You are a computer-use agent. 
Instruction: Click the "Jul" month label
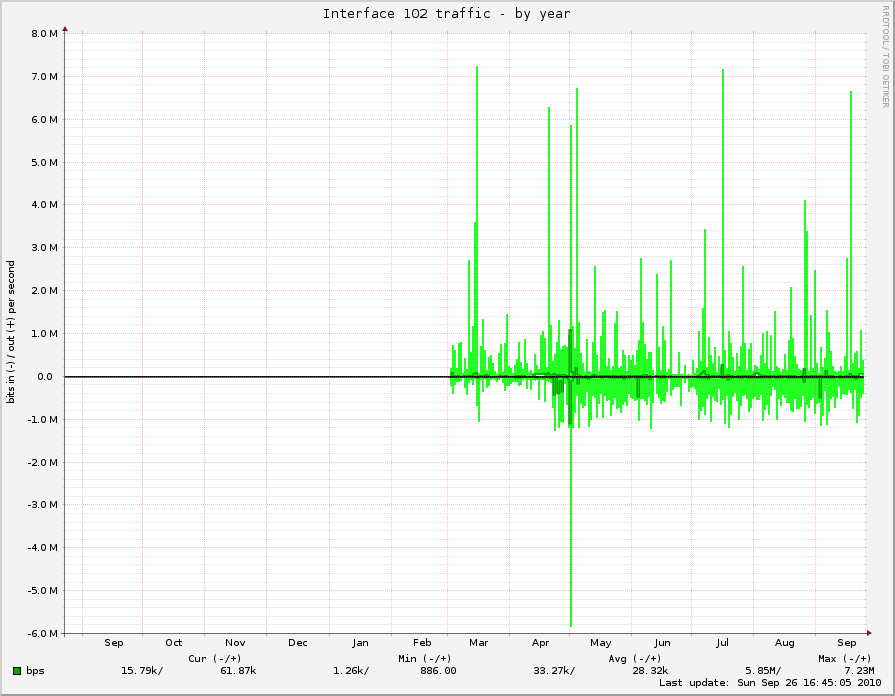coord(723,643)
